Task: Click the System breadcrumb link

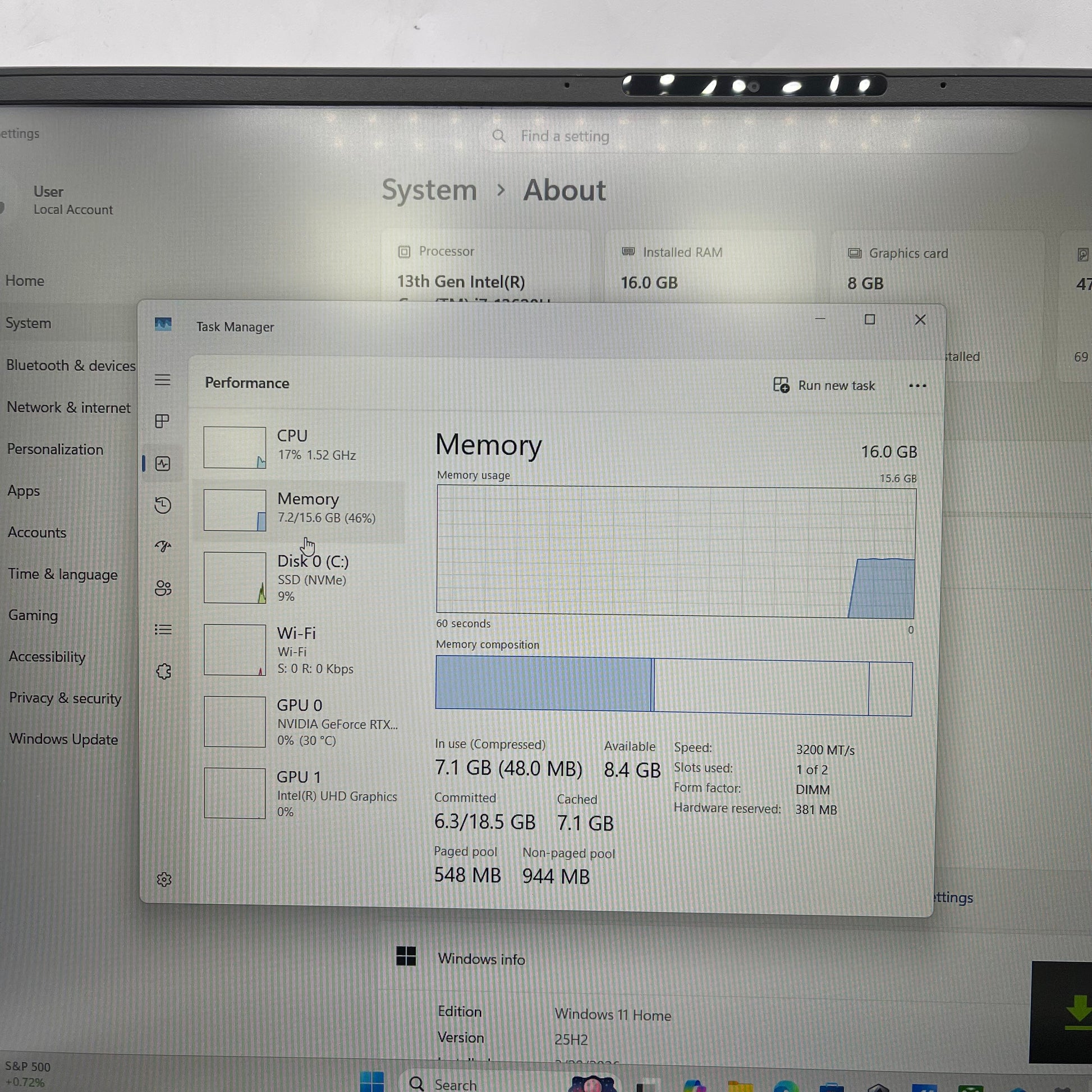Action: (429, 190)
